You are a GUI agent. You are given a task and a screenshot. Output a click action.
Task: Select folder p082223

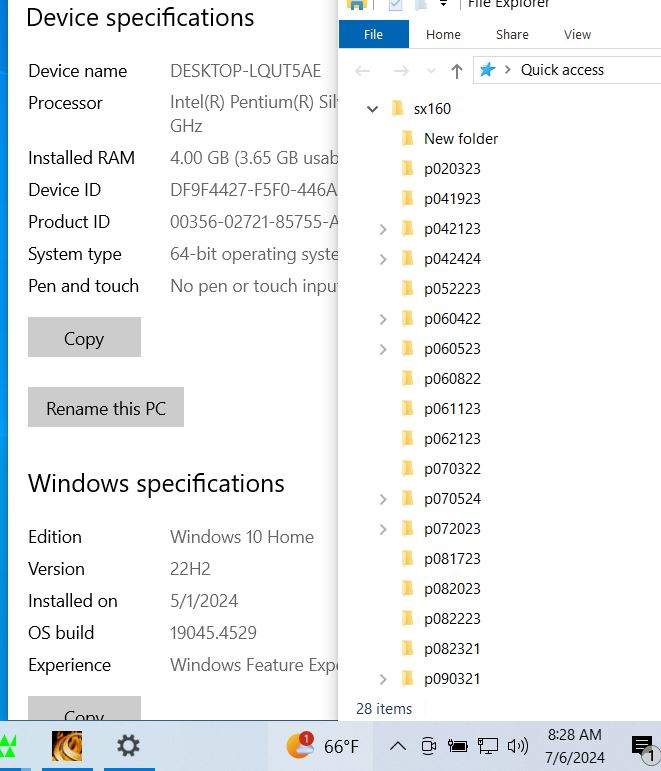click(x=452, y=619)
